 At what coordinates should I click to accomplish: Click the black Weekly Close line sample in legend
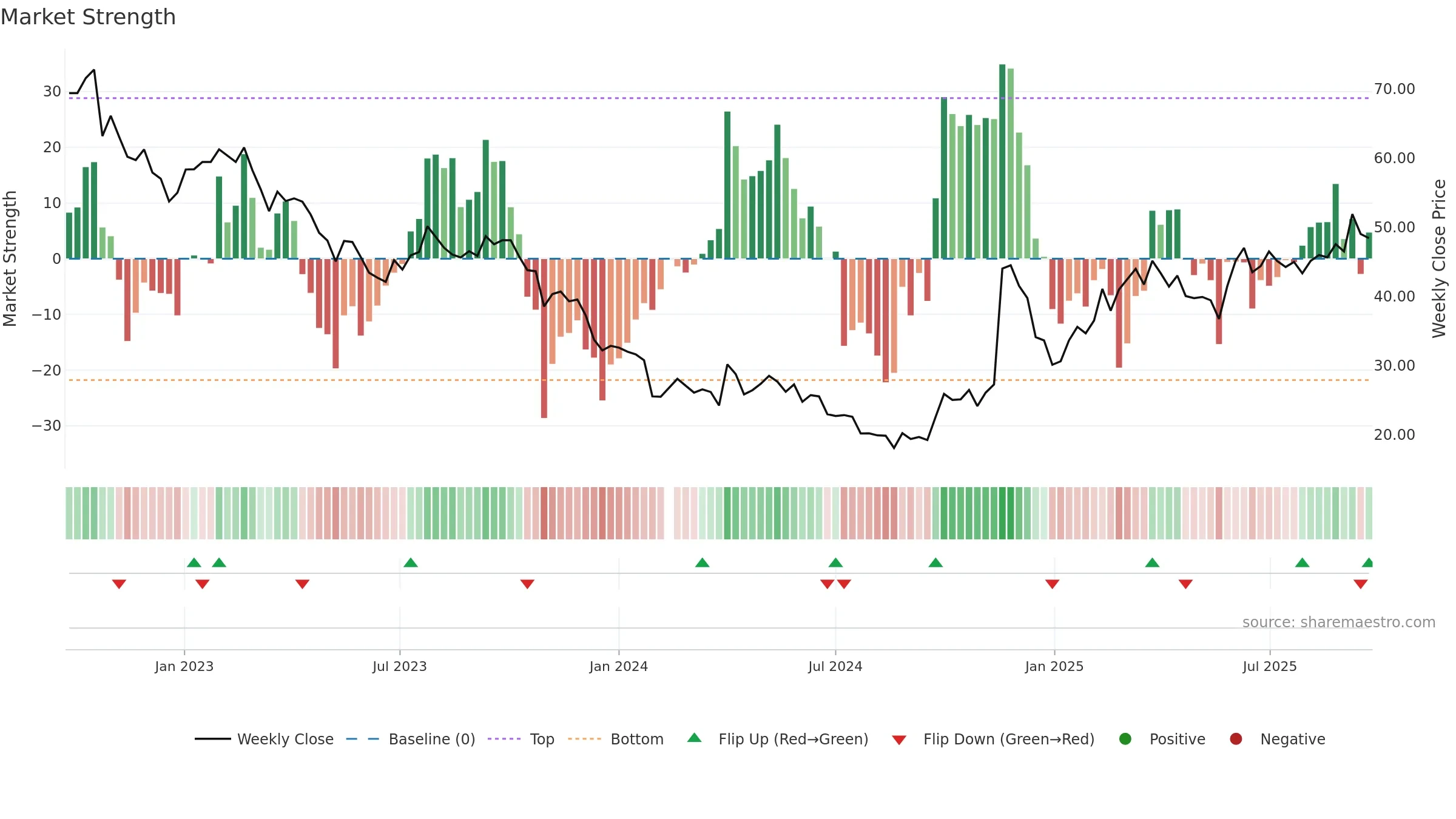213,739
